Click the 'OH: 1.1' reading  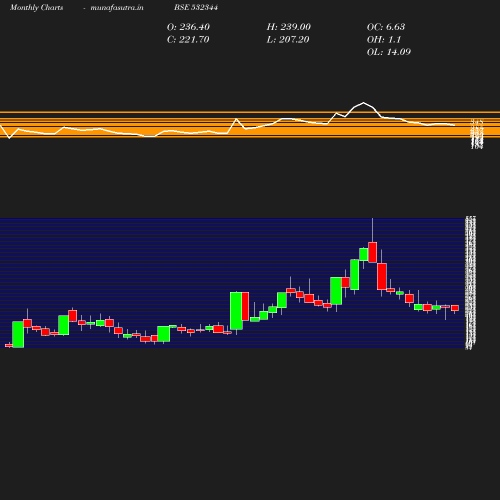pos(384,40)
